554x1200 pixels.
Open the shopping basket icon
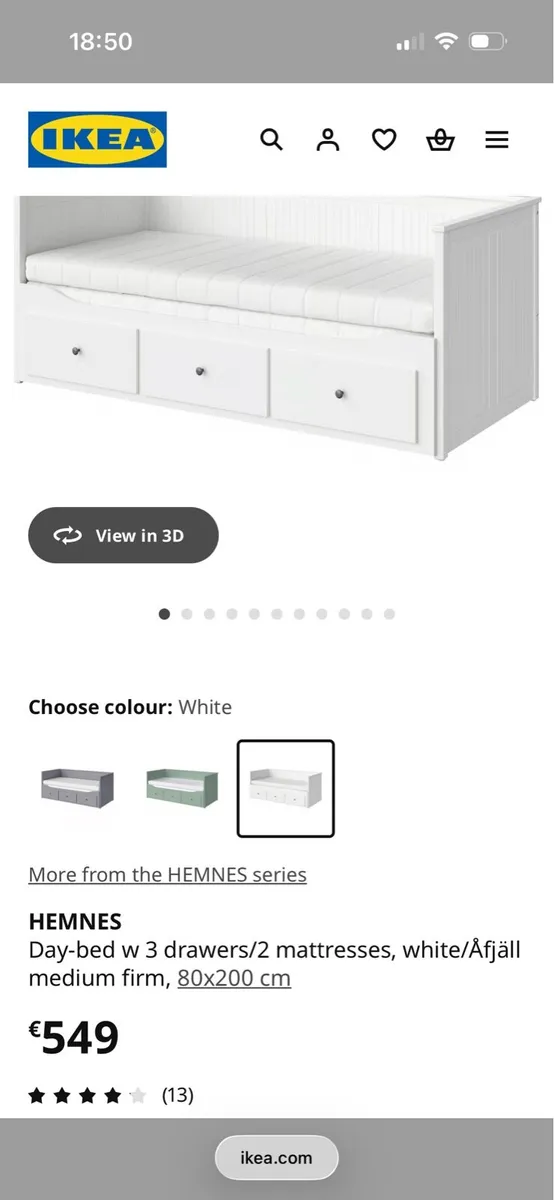point(441,139)
